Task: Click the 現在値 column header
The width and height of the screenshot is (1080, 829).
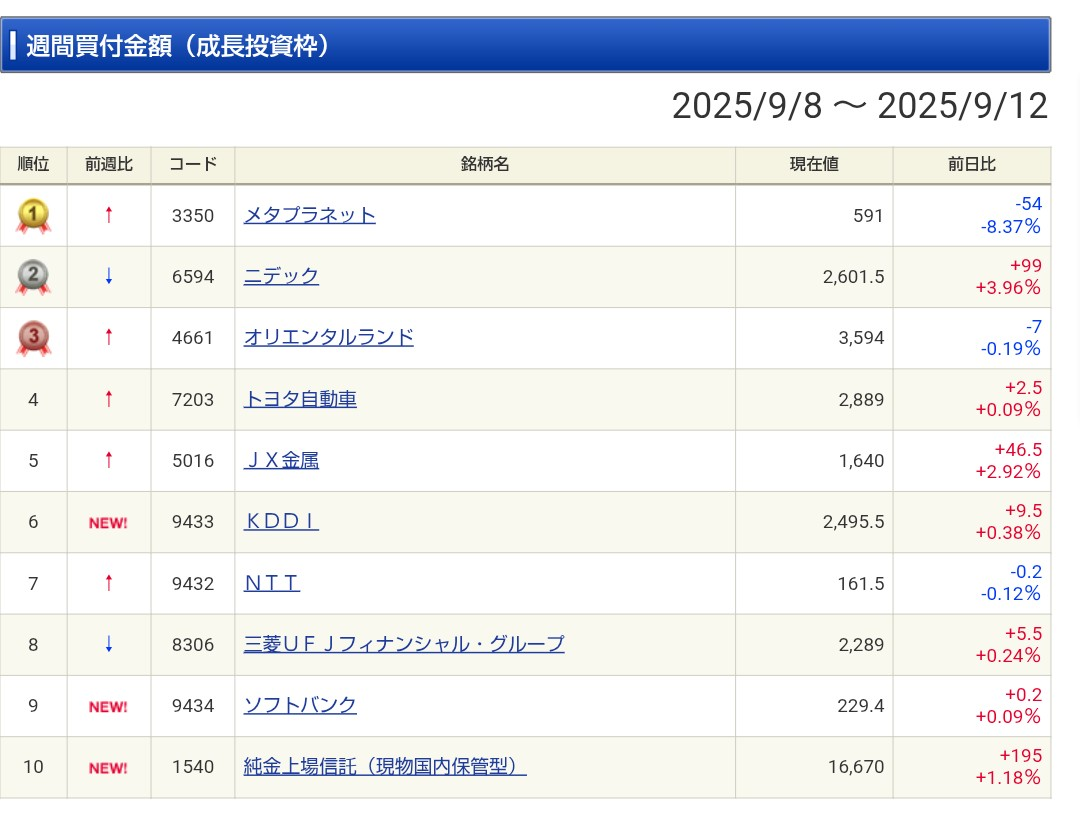Action: pos(814,165)
